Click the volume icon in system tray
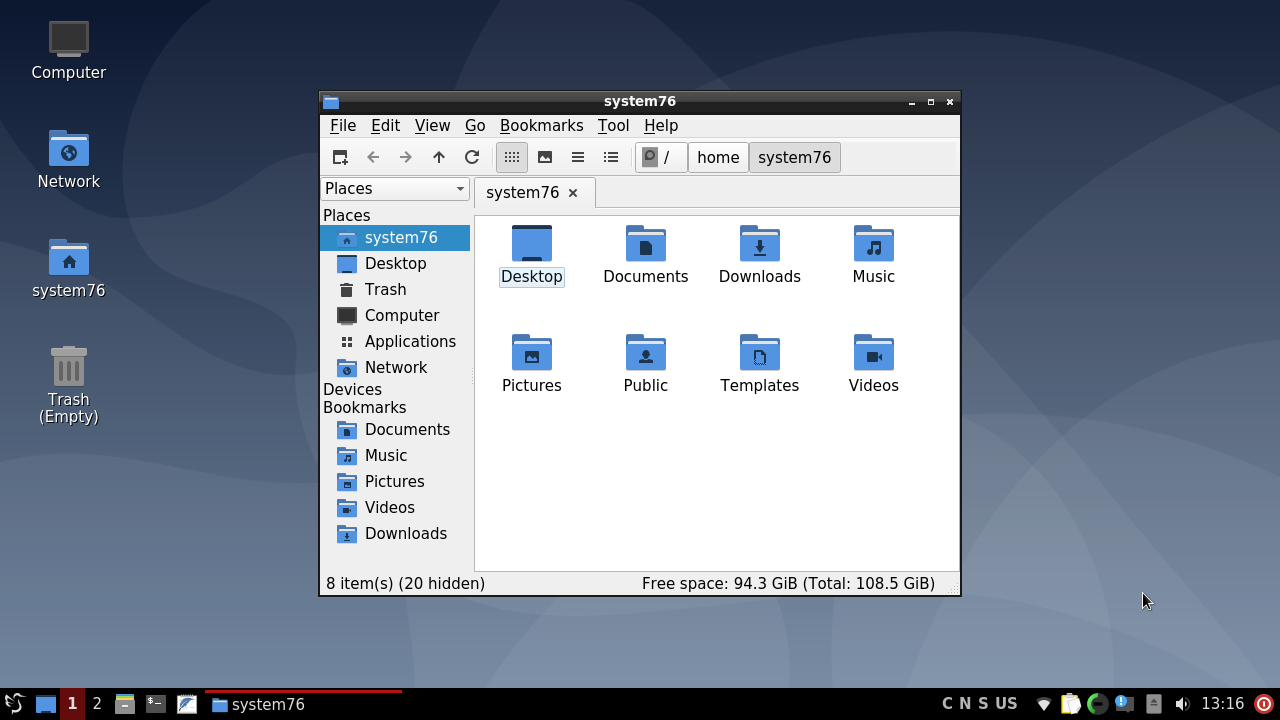 tap(1182, 704)
